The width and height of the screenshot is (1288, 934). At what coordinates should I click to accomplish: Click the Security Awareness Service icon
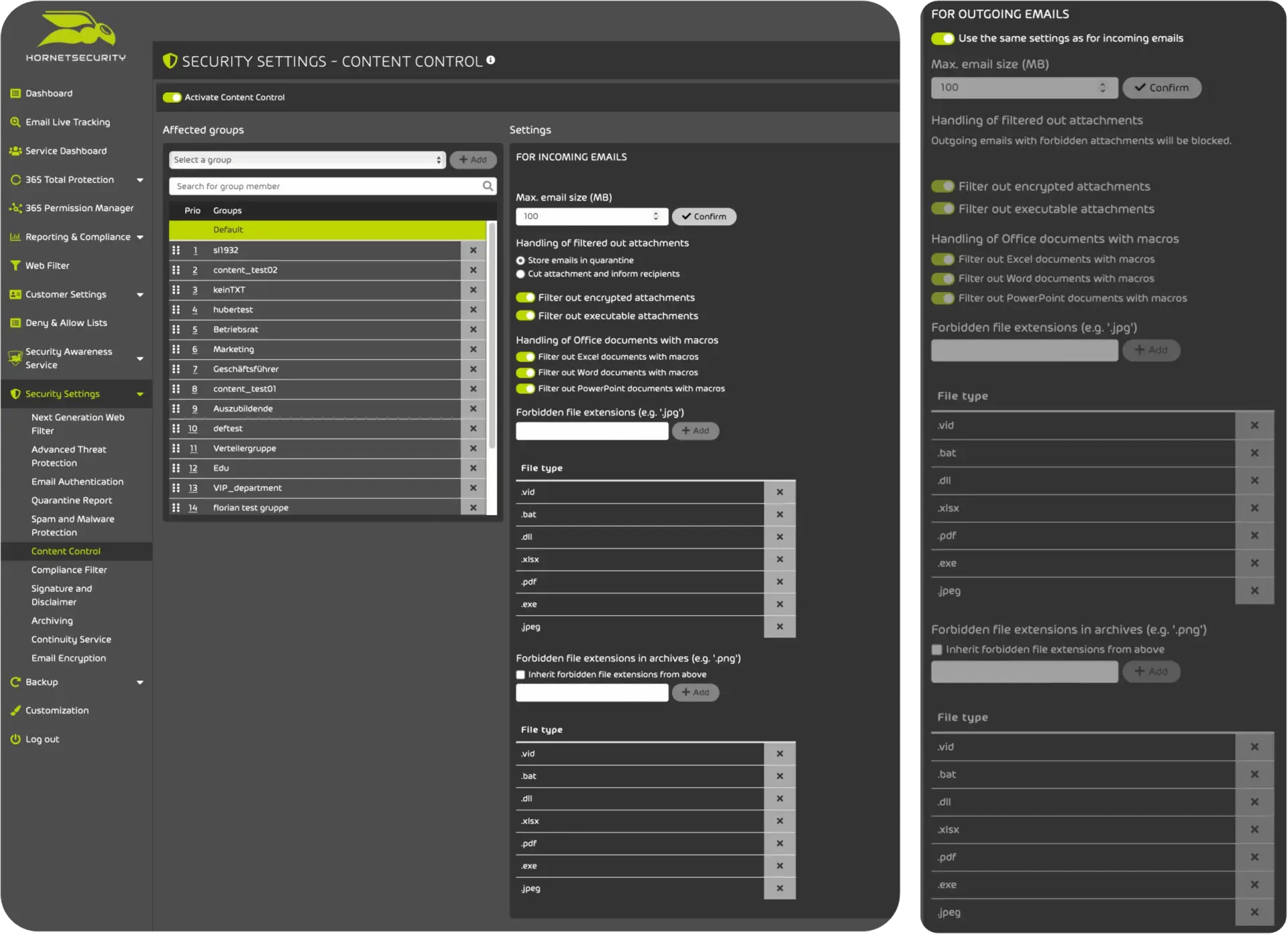coord(15,357)
